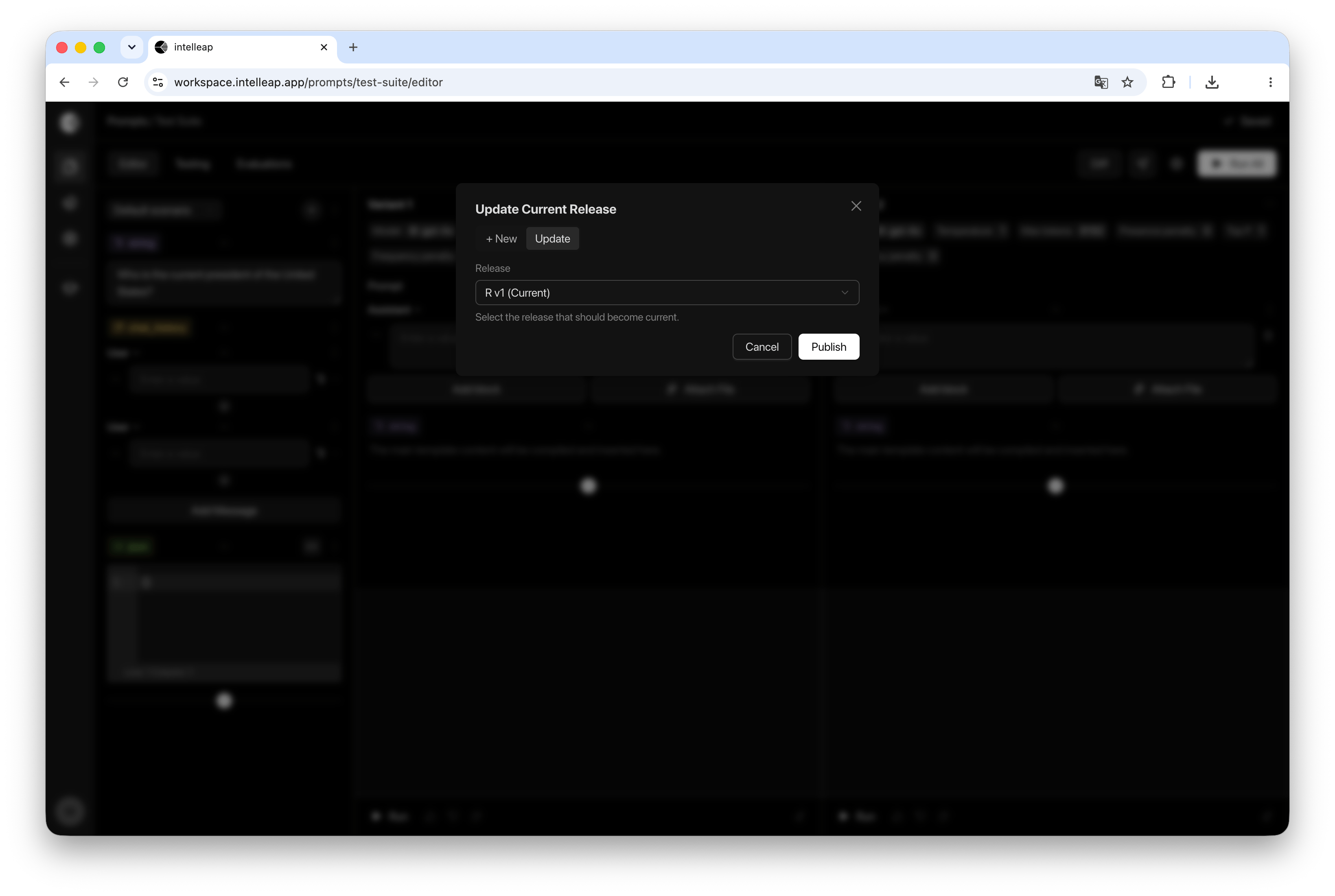Select the intelleap browser tab
The width and height of the screenshot is (1335, 896).
click(x=242, y=48)
